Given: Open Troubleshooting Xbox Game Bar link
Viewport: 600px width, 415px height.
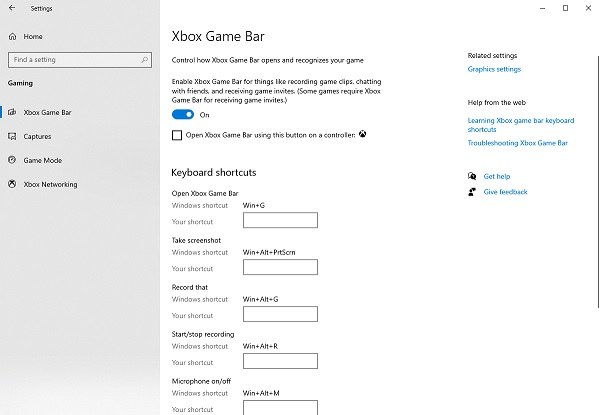Looking at the screenshot, I should [x=517, y=143].
